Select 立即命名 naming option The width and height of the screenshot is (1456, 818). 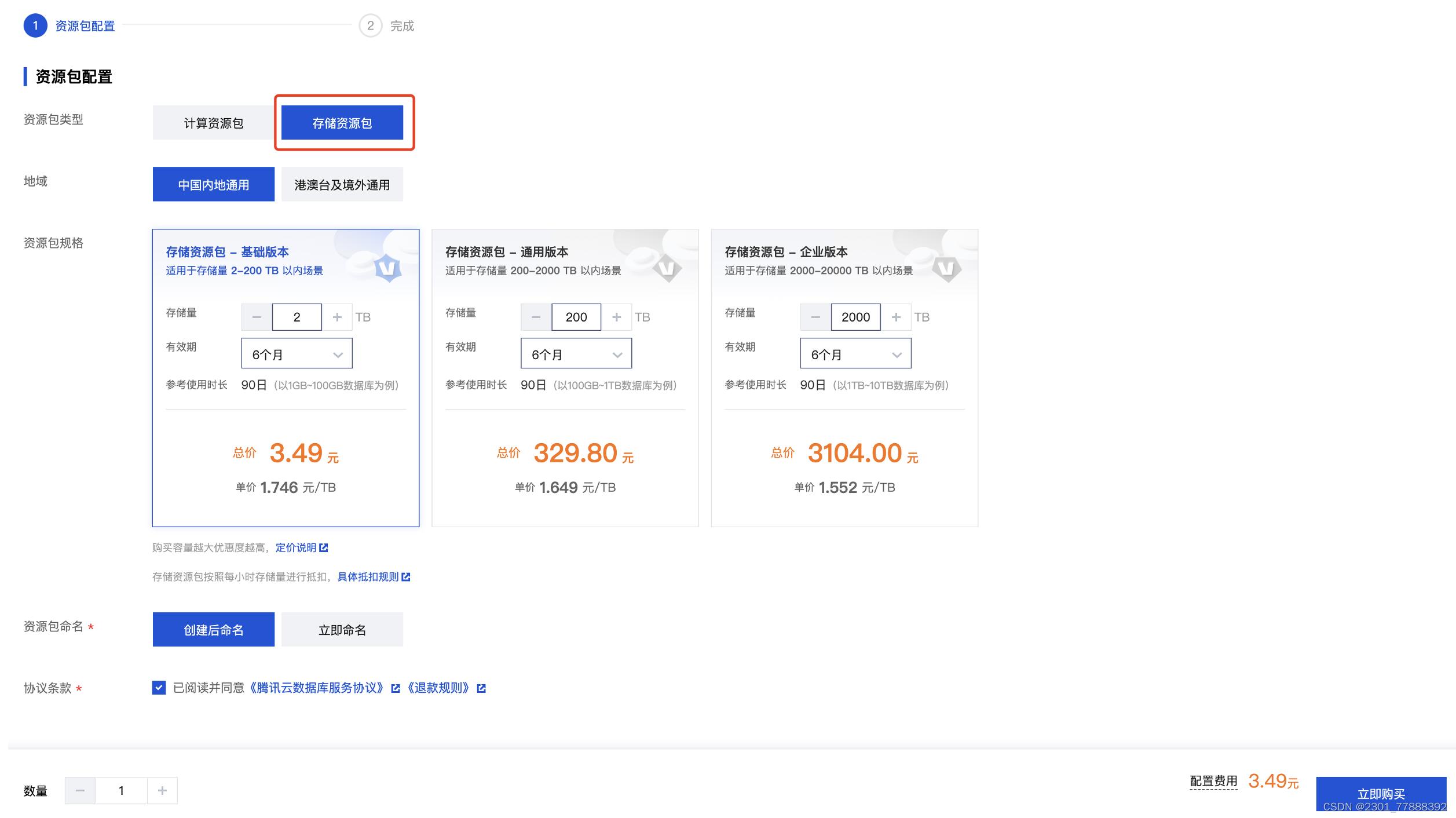click(x=342, y=630)
